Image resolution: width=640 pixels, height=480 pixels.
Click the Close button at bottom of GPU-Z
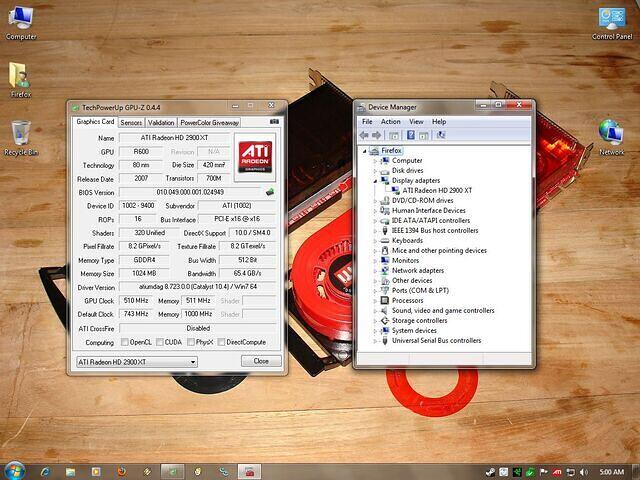pyautogui.click(x=261, y=361)
